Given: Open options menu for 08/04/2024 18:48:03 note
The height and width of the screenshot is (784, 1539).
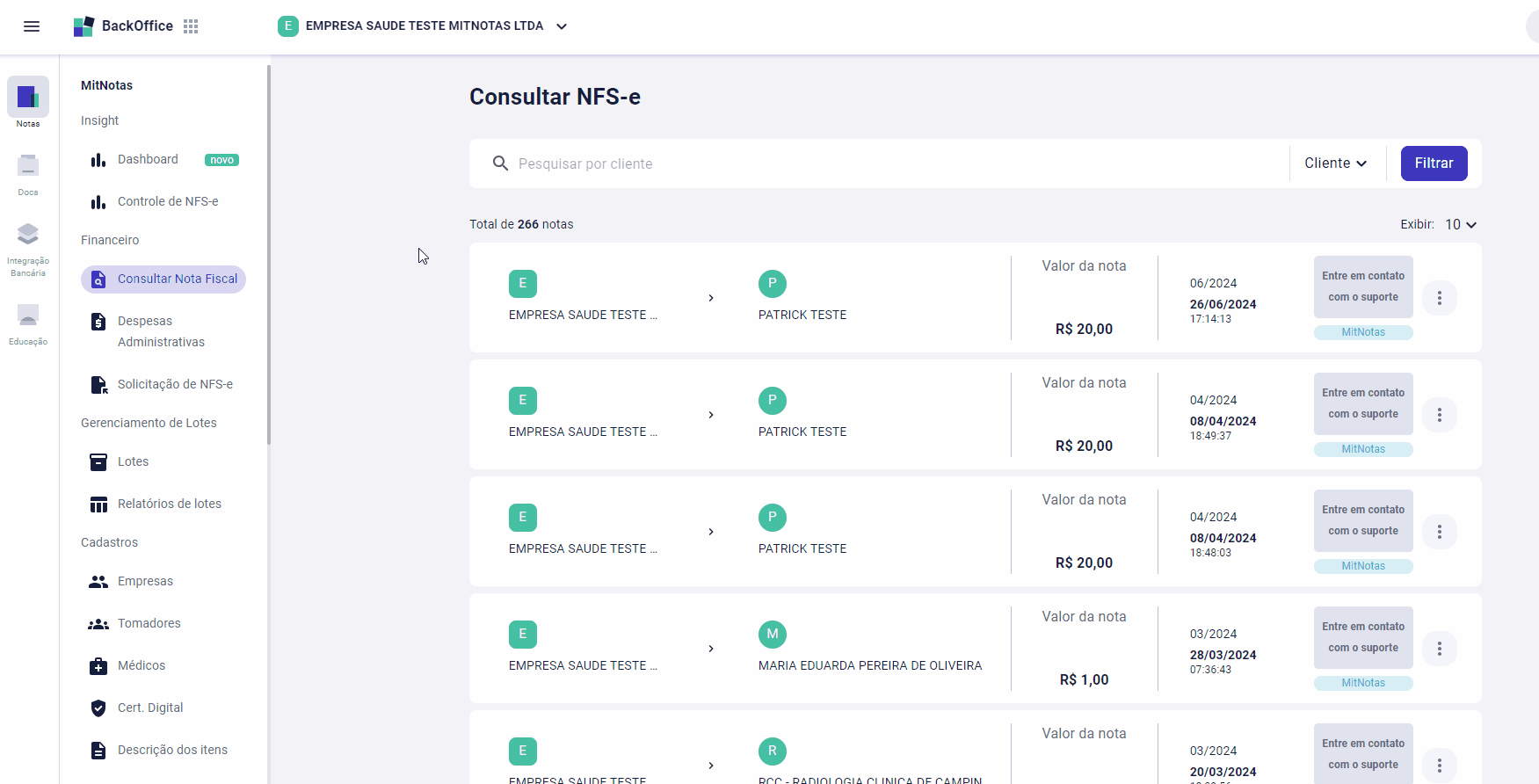Looking at the screenshot, I should (x=1440, y=532).
